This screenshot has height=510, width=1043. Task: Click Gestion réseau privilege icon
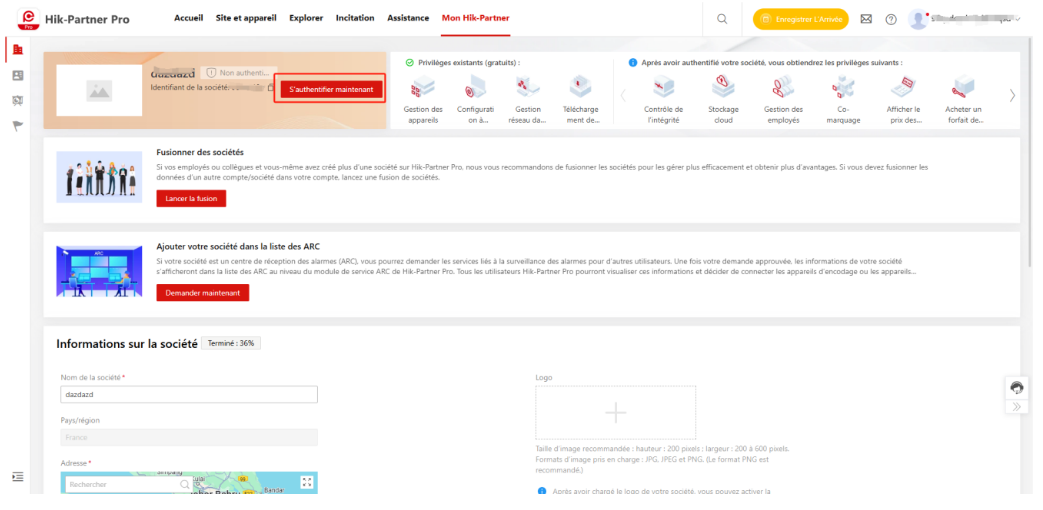click(x=528, y=86)
